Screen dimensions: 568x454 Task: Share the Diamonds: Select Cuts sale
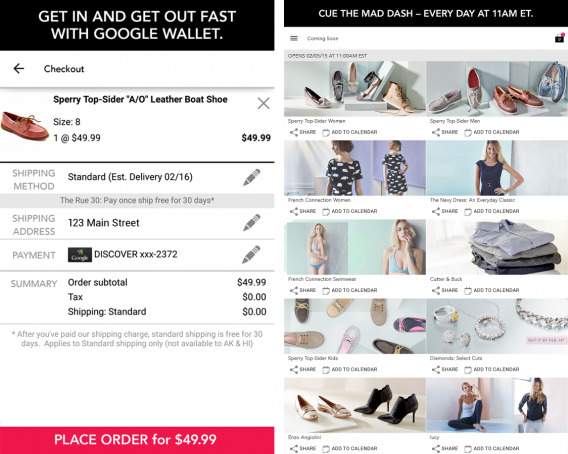[445, 369]
